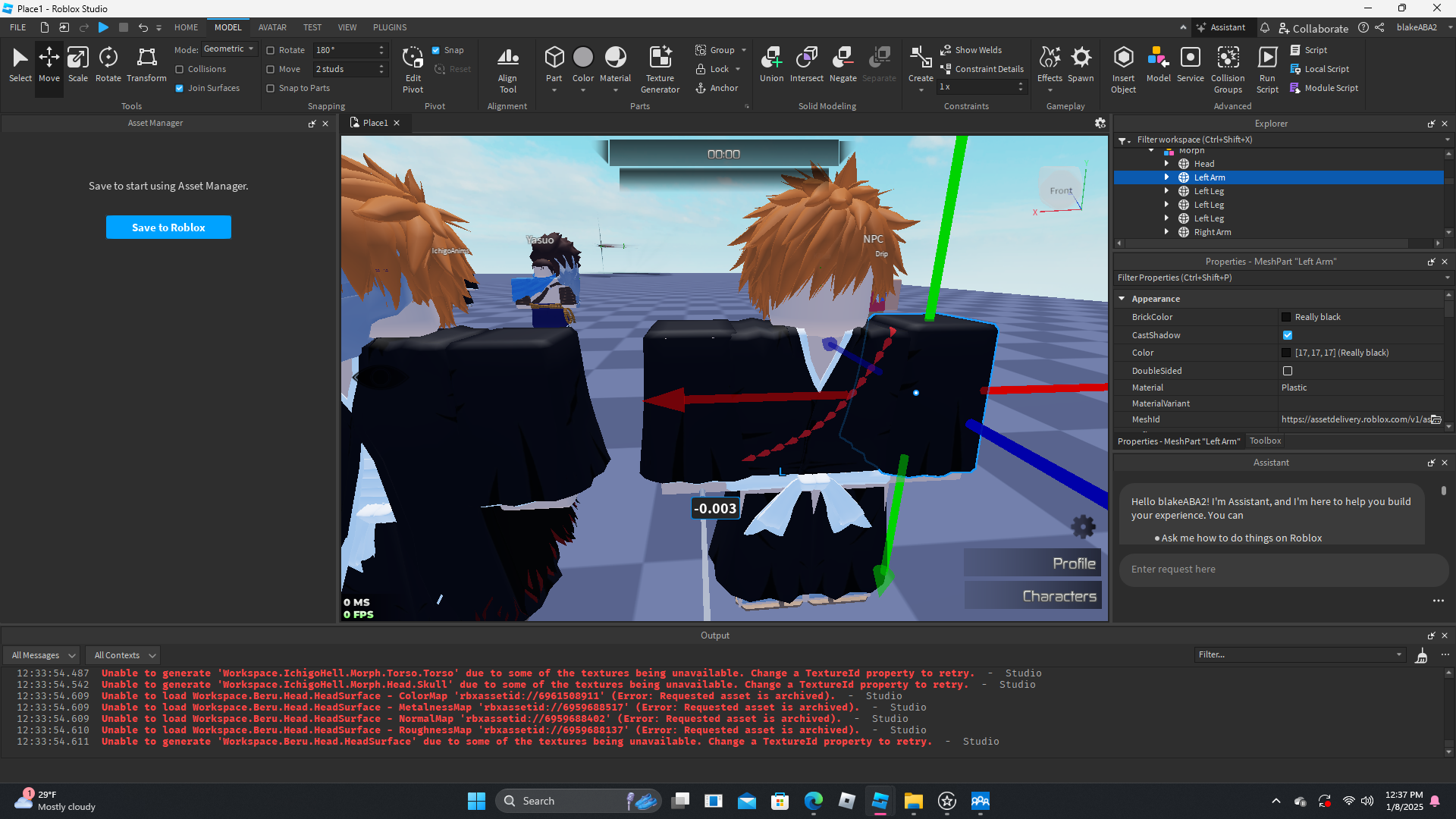Enable the Collisions checkbox
1456x819 pixels.
tap(180, 69)
